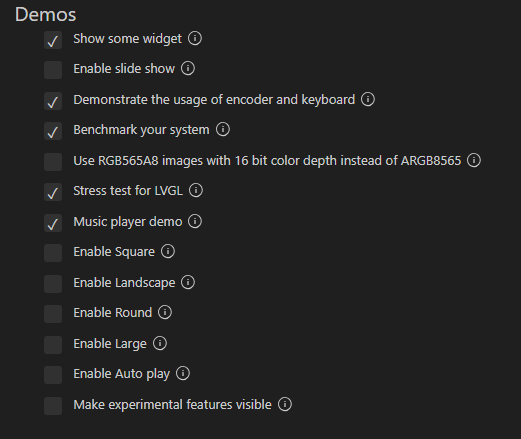Viewport: 521px width, 439px height.
Task: Uncheck the Show some widget checkbox
Action: [x=53, y=40]
